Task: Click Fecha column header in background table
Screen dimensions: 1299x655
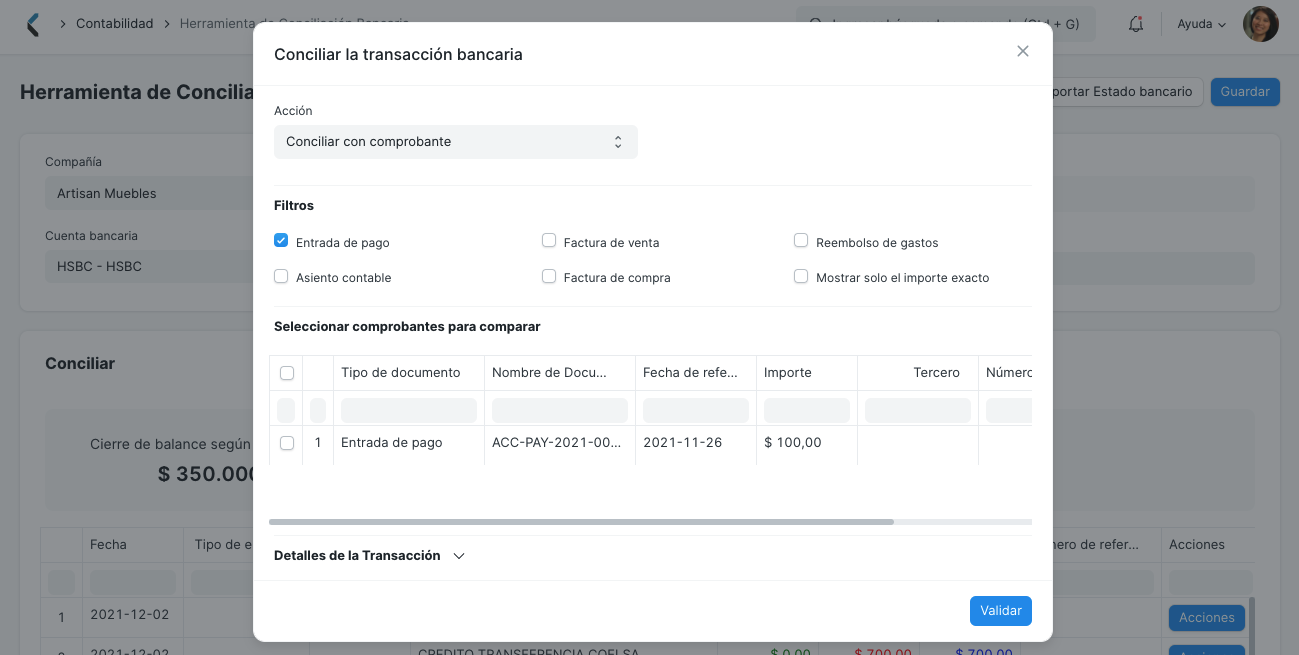Action: [x=133, y=545]
